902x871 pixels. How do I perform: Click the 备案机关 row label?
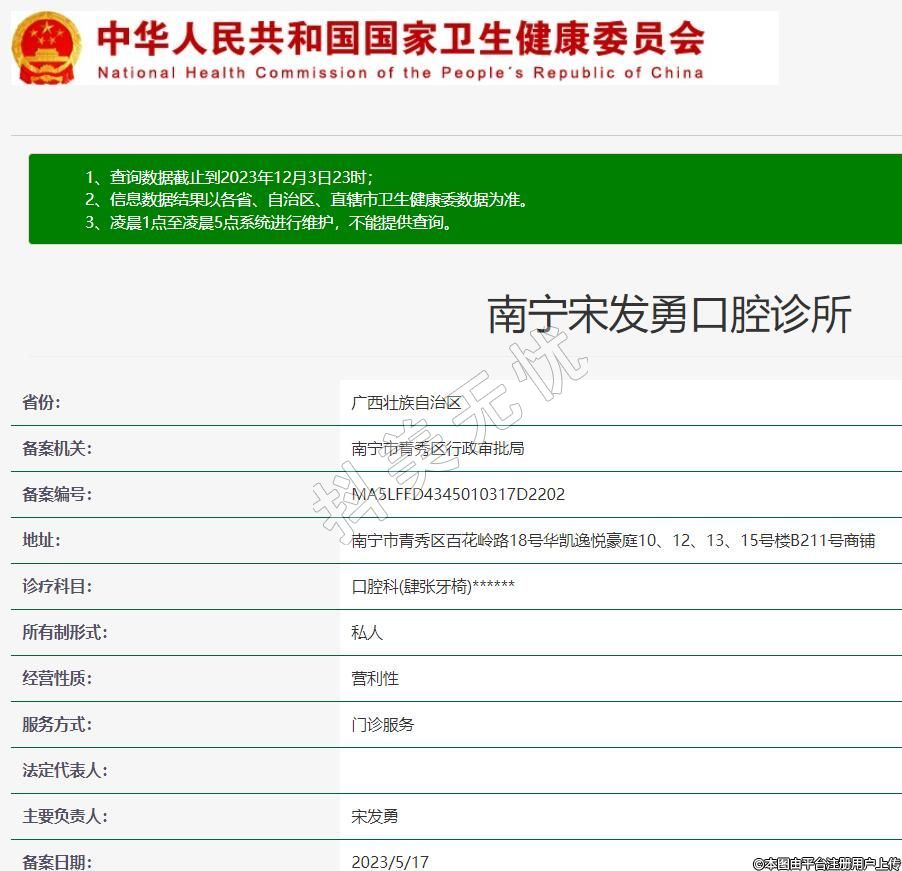(57, 449)
